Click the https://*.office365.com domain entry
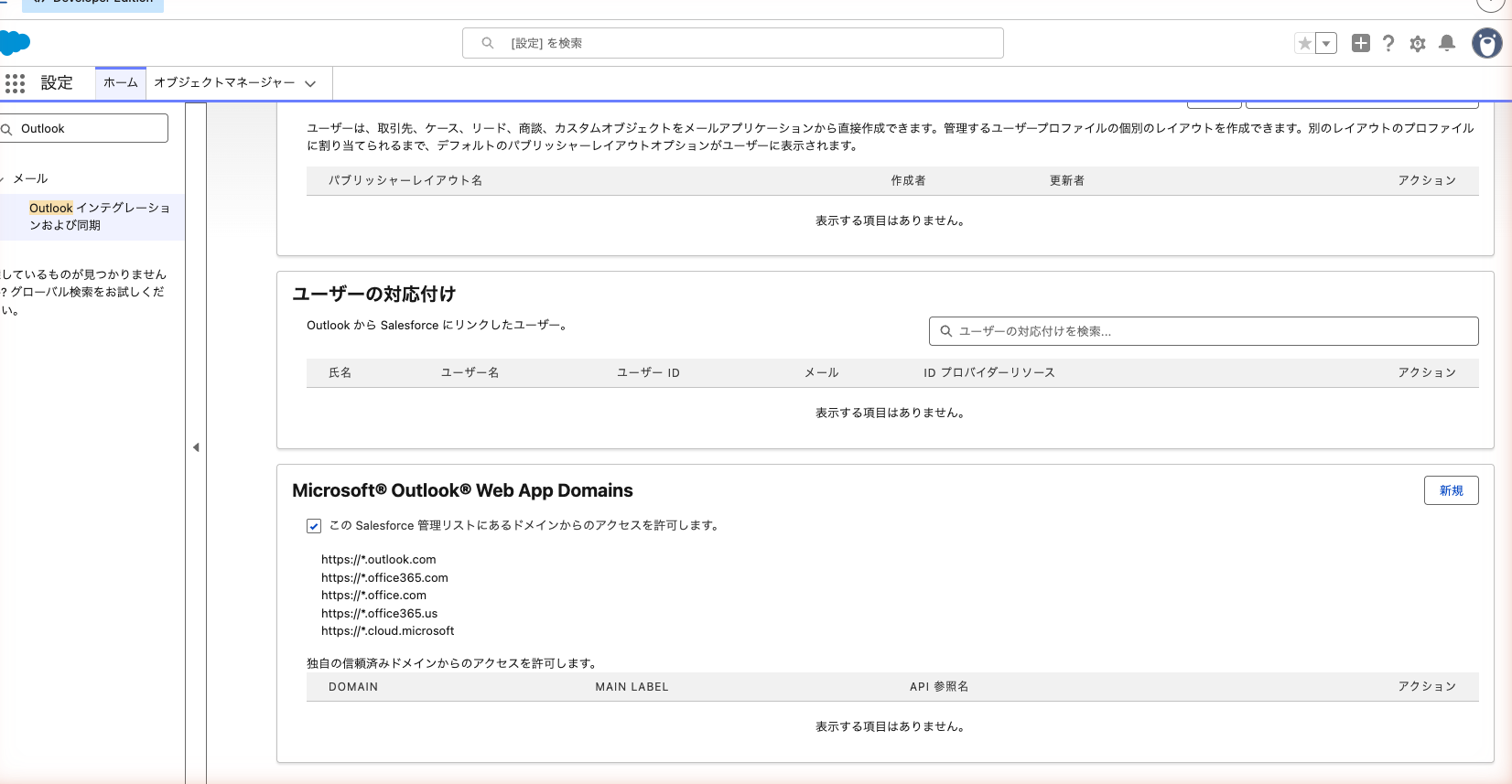Image resolution: width=1512 pixels, height=784 pixels. click(x=384, y=578)
